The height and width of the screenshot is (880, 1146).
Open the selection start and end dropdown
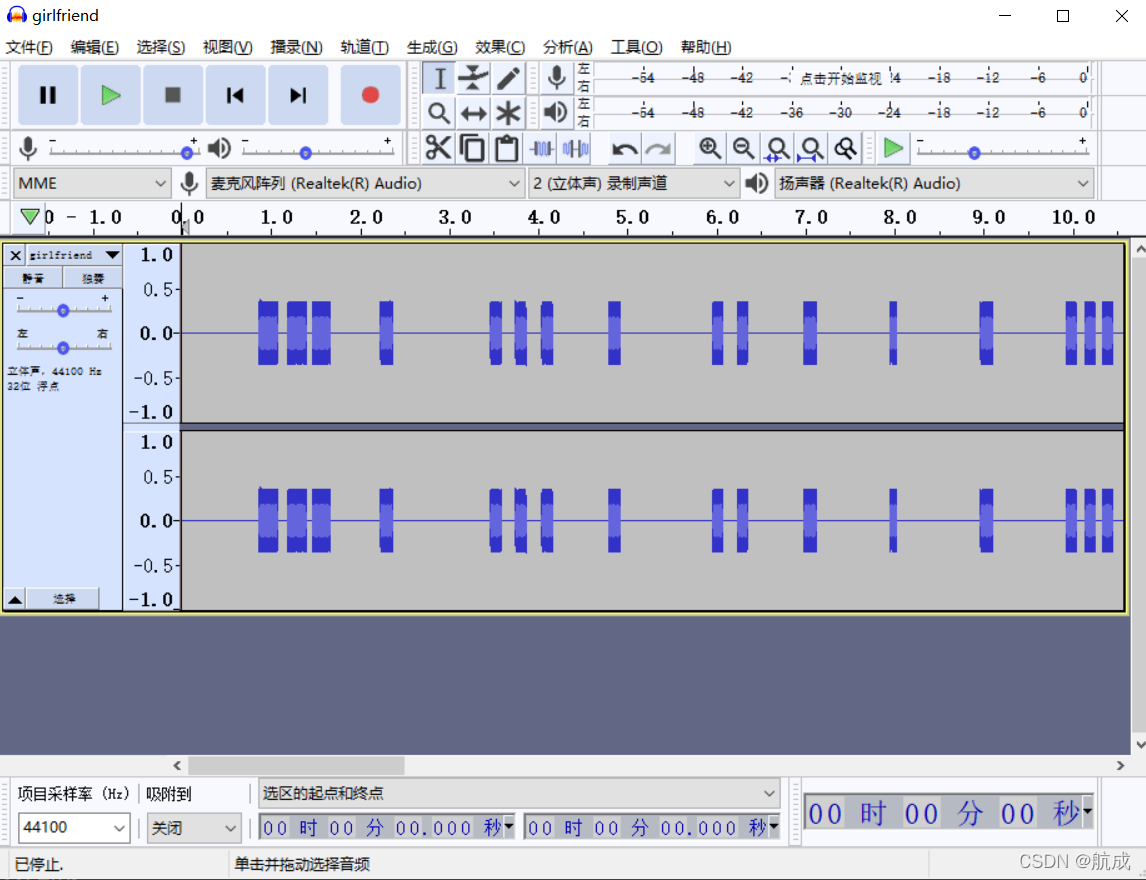point(519,793)
